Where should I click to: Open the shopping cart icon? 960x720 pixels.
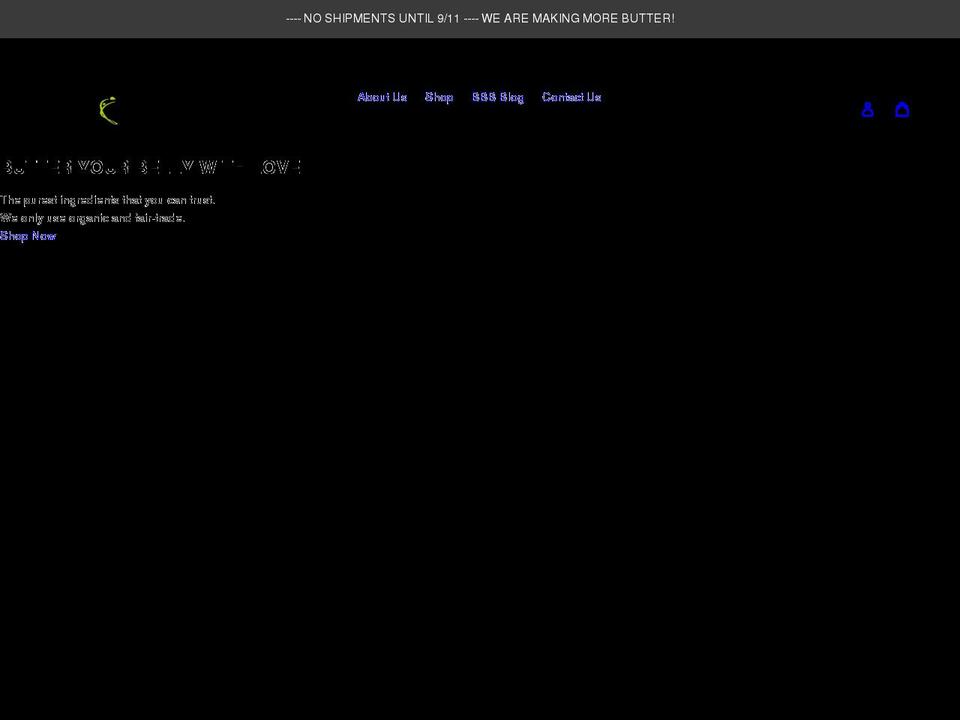tap(902, 110)
